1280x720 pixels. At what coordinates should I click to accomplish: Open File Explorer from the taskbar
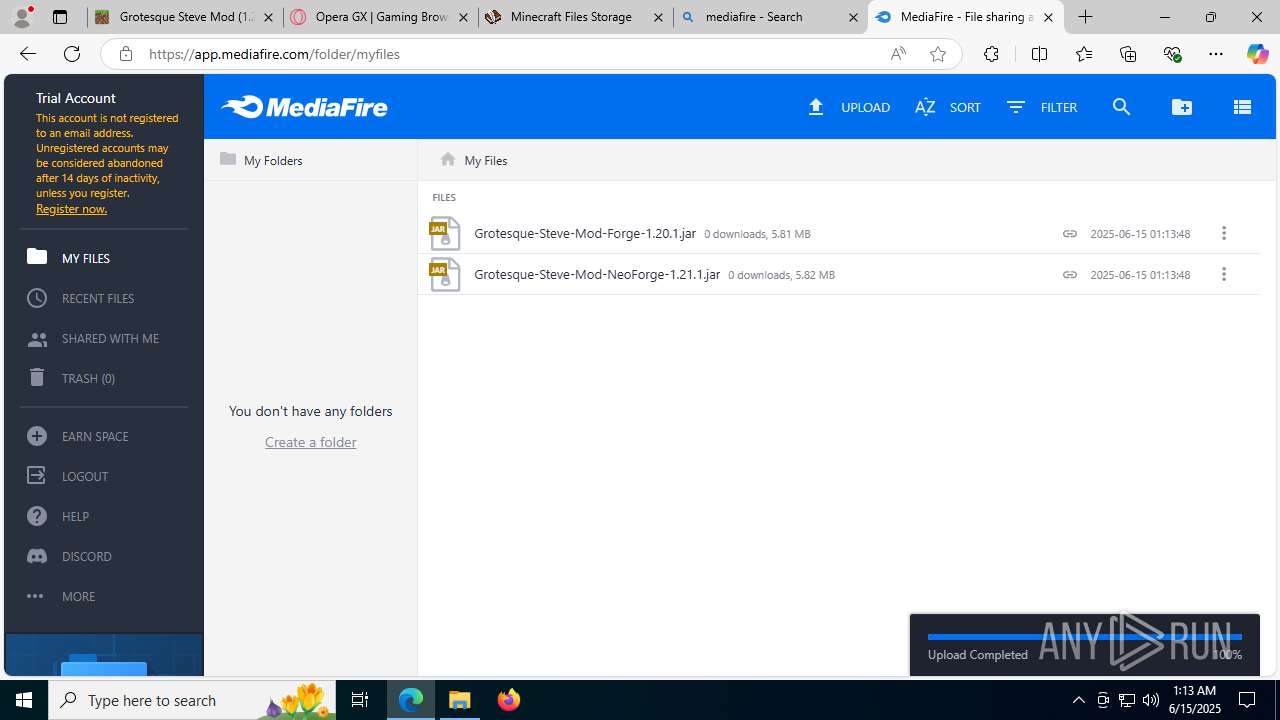pyautogui.click(x=460, y=700)
